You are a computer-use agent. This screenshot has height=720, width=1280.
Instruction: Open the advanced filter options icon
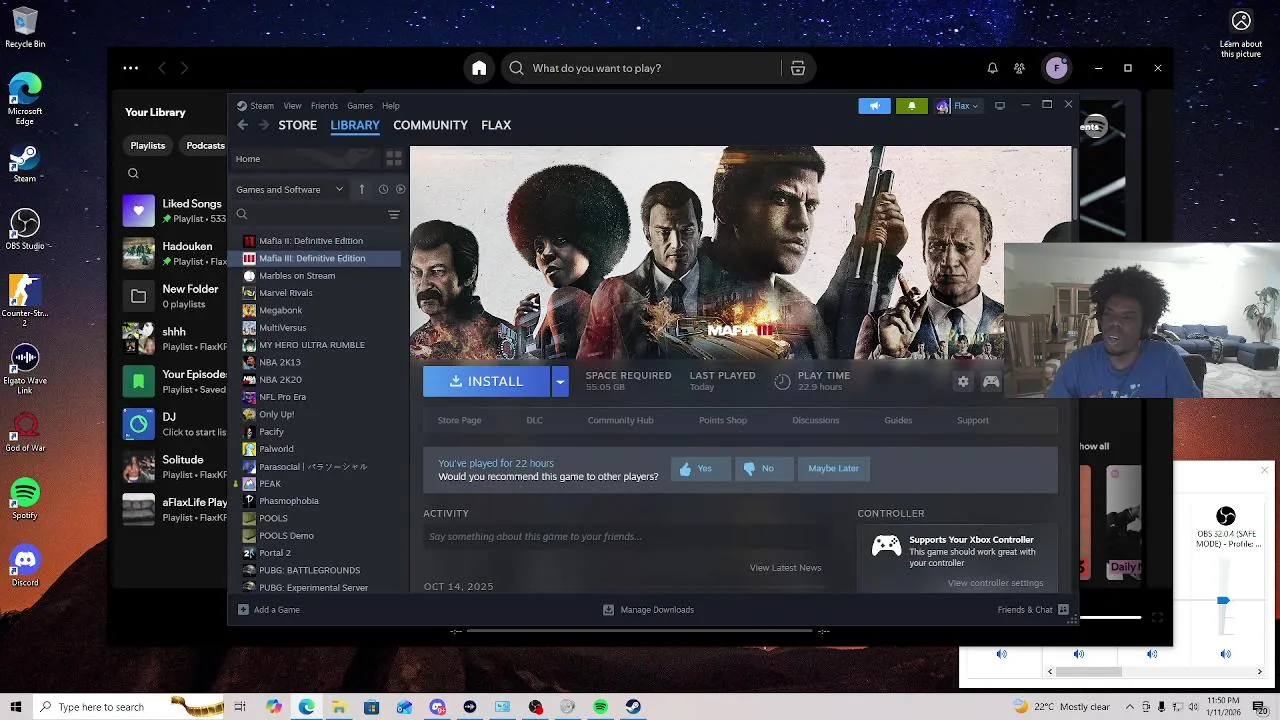pyautogui.click(x=394, y=215)
